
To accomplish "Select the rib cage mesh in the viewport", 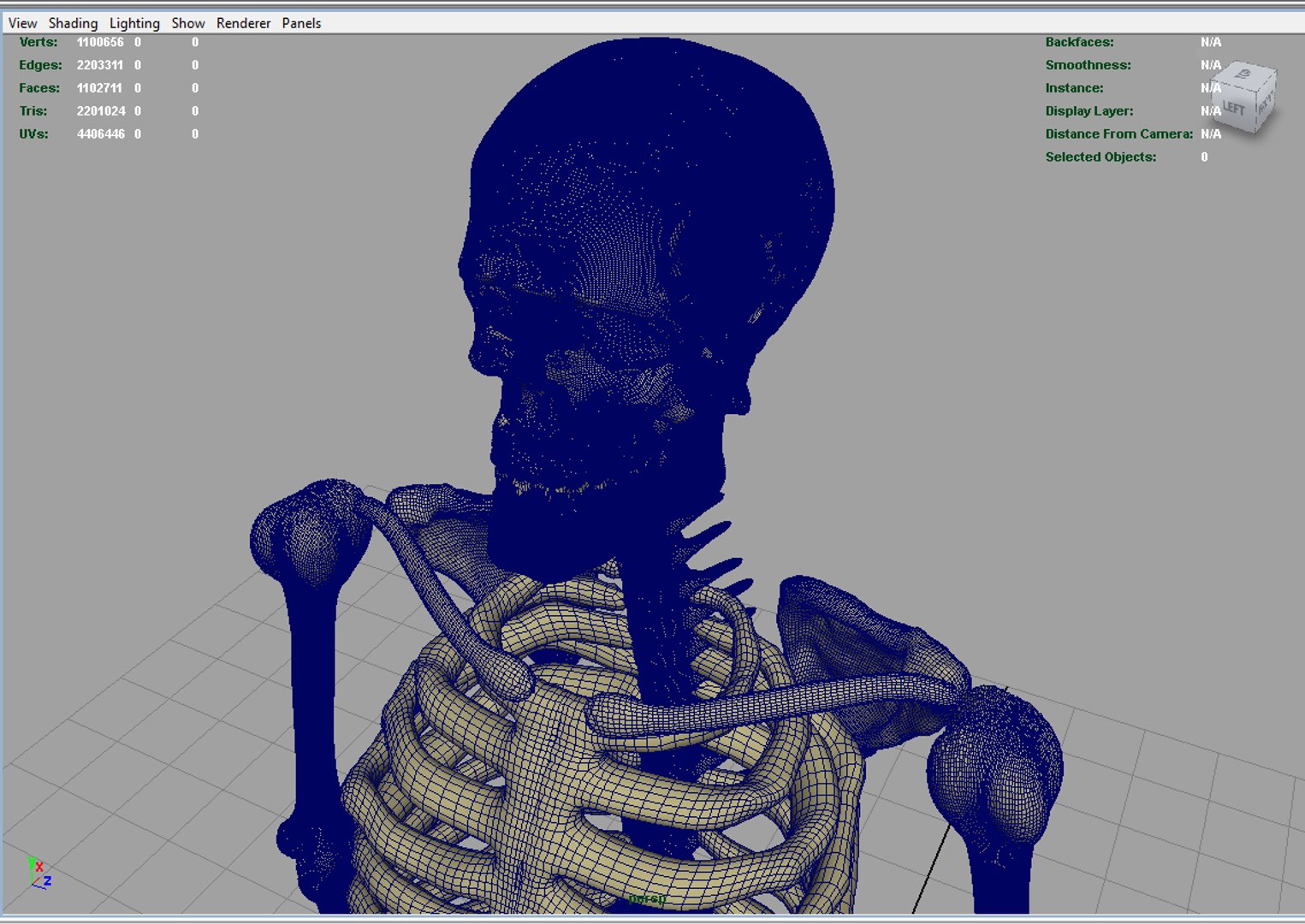I will click(x=548, y=770).
